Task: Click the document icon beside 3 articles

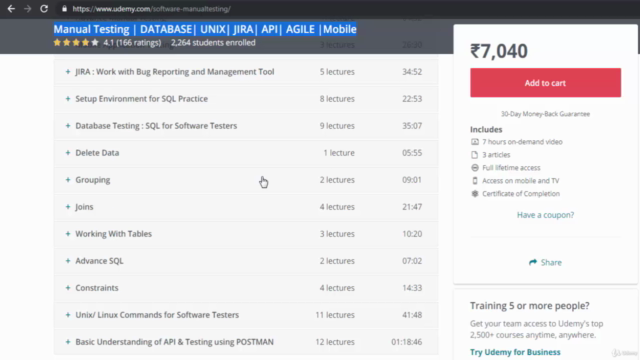Action: tap(474, 155)
